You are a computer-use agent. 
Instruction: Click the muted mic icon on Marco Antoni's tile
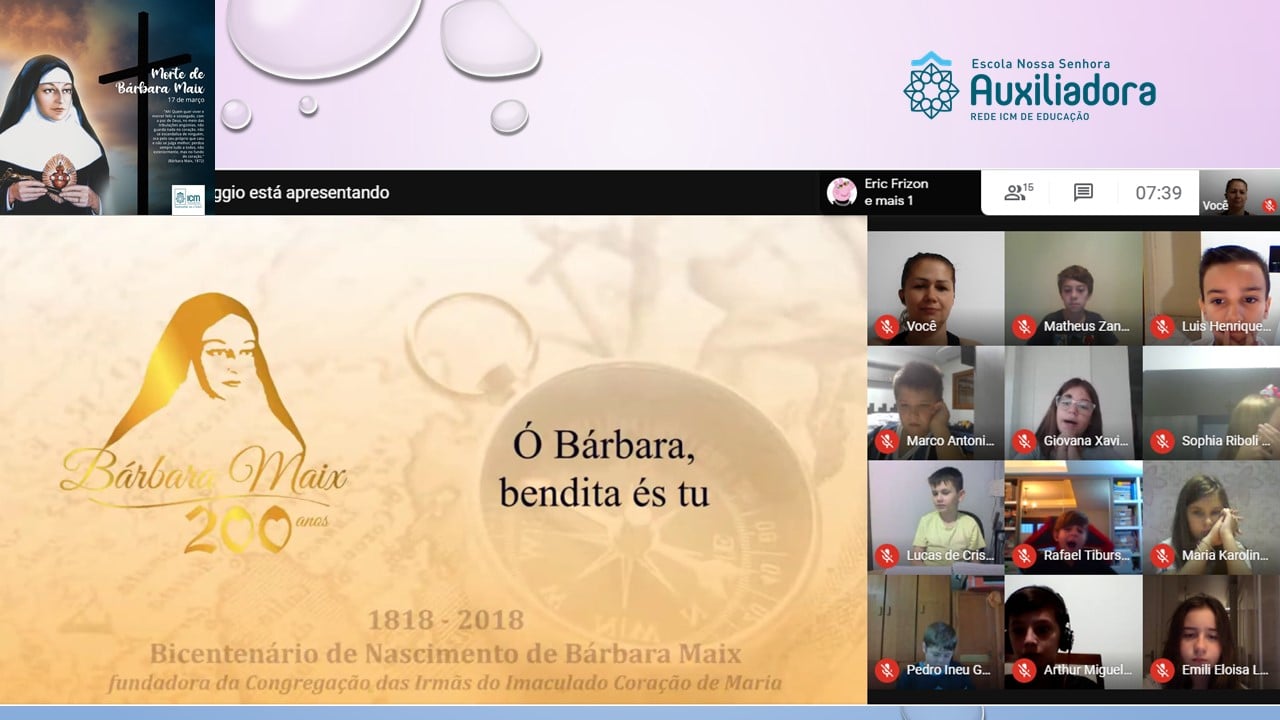886,441
